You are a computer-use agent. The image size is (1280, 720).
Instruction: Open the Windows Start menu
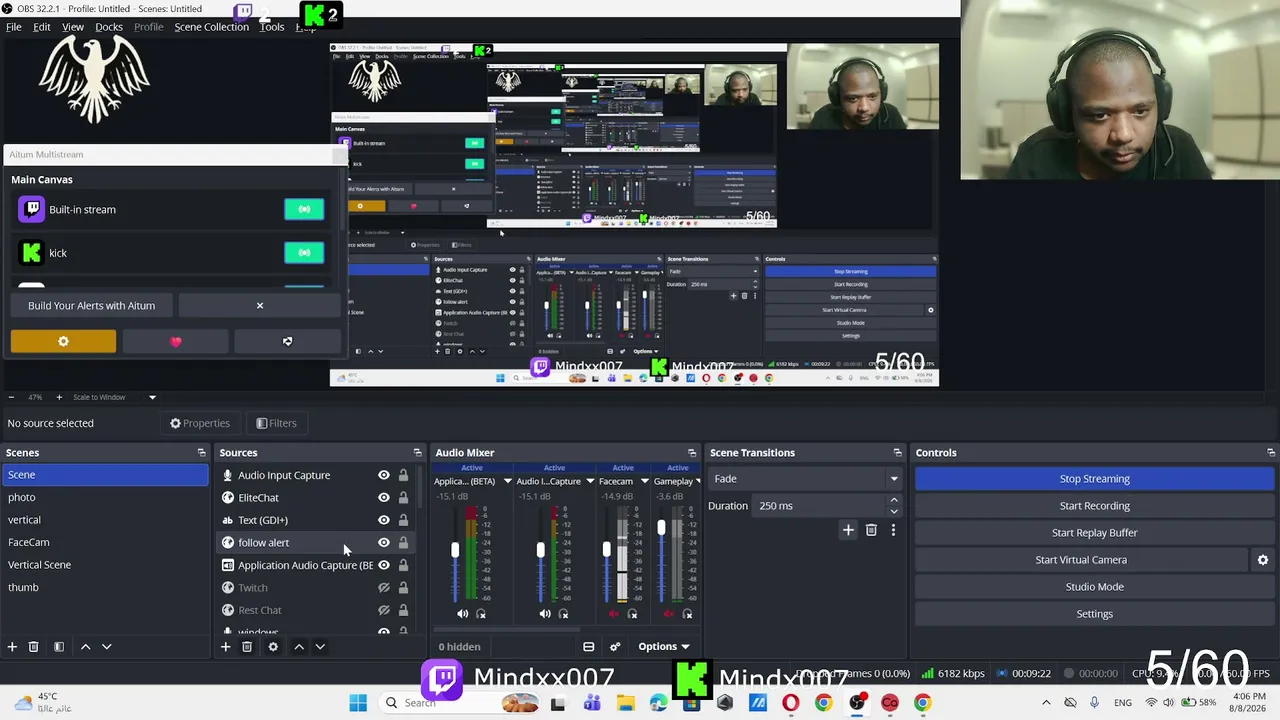pos(358,703)
